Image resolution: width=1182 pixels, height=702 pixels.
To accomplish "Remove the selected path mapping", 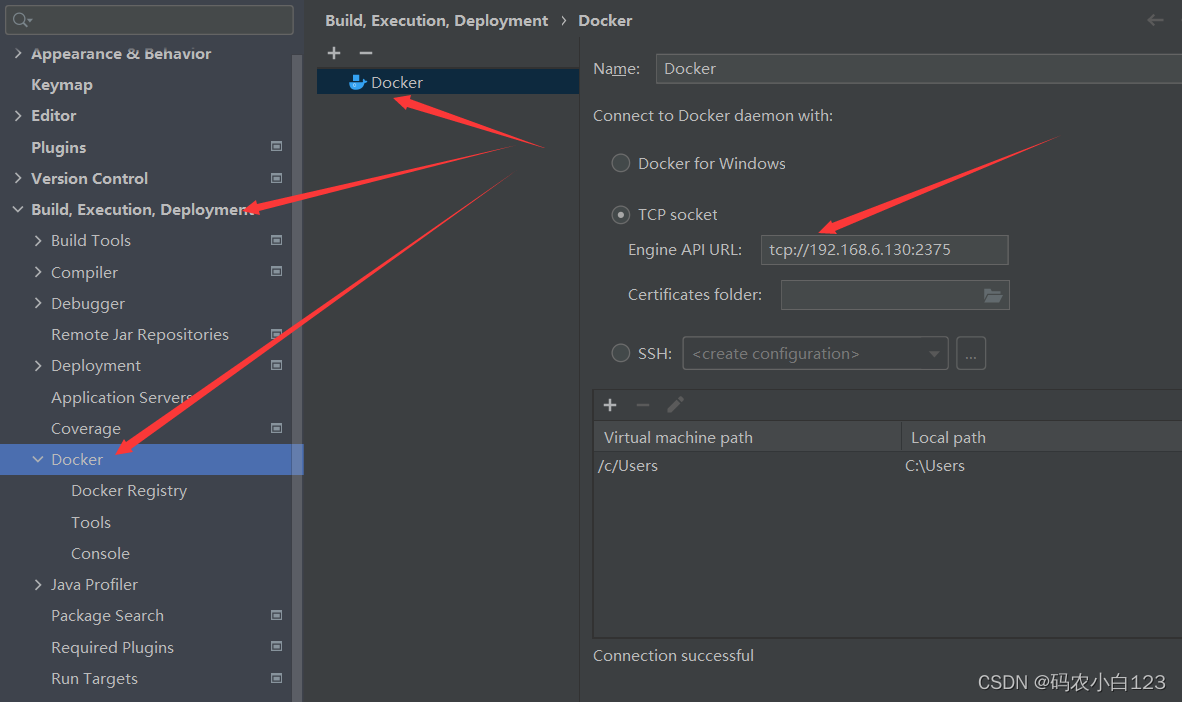I will pos(642,405).
